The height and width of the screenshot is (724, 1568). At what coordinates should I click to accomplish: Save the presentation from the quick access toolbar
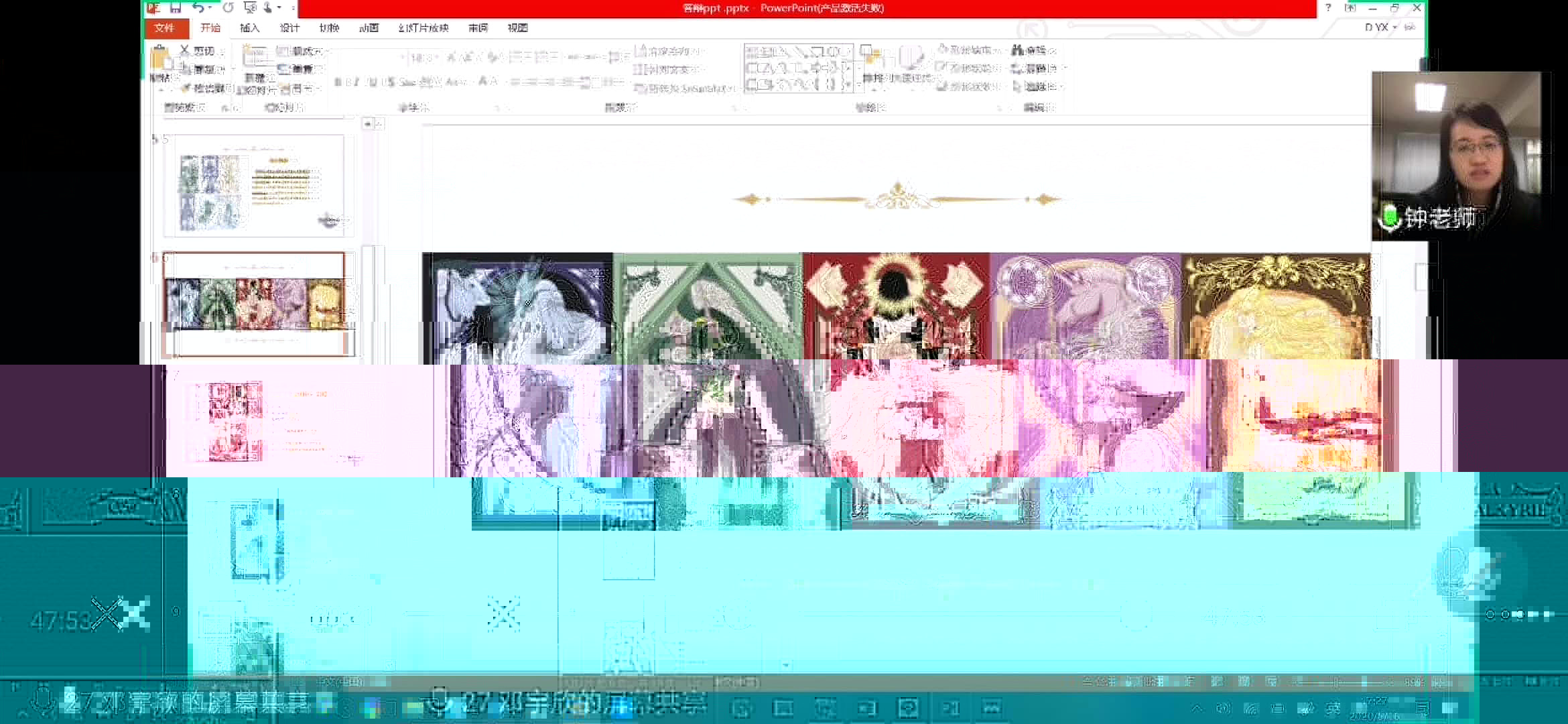tap(176, 8)
